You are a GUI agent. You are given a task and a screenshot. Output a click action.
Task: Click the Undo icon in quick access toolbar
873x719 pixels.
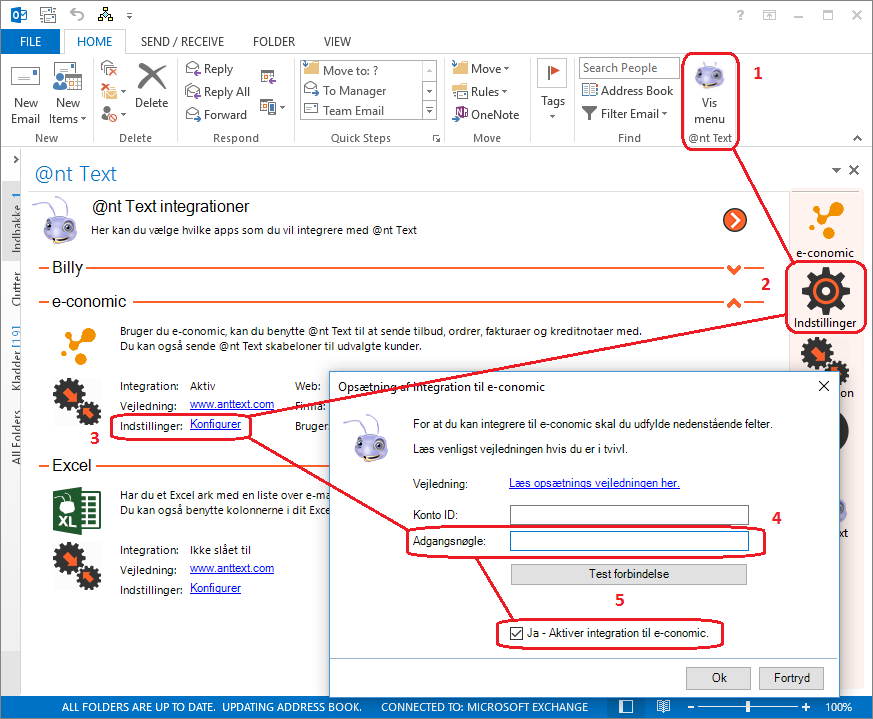(77, 15)
